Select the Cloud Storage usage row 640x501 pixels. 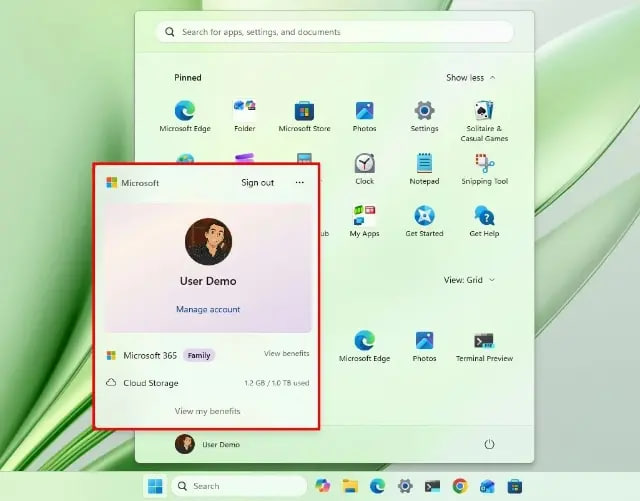tap(207, 383)
